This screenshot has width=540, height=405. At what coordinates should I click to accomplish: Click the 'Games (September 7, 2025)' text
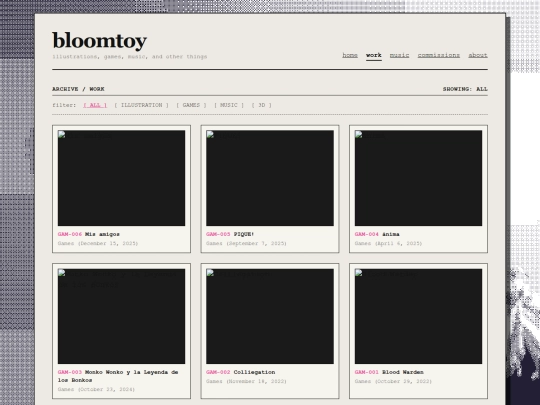tap(246, 243)
